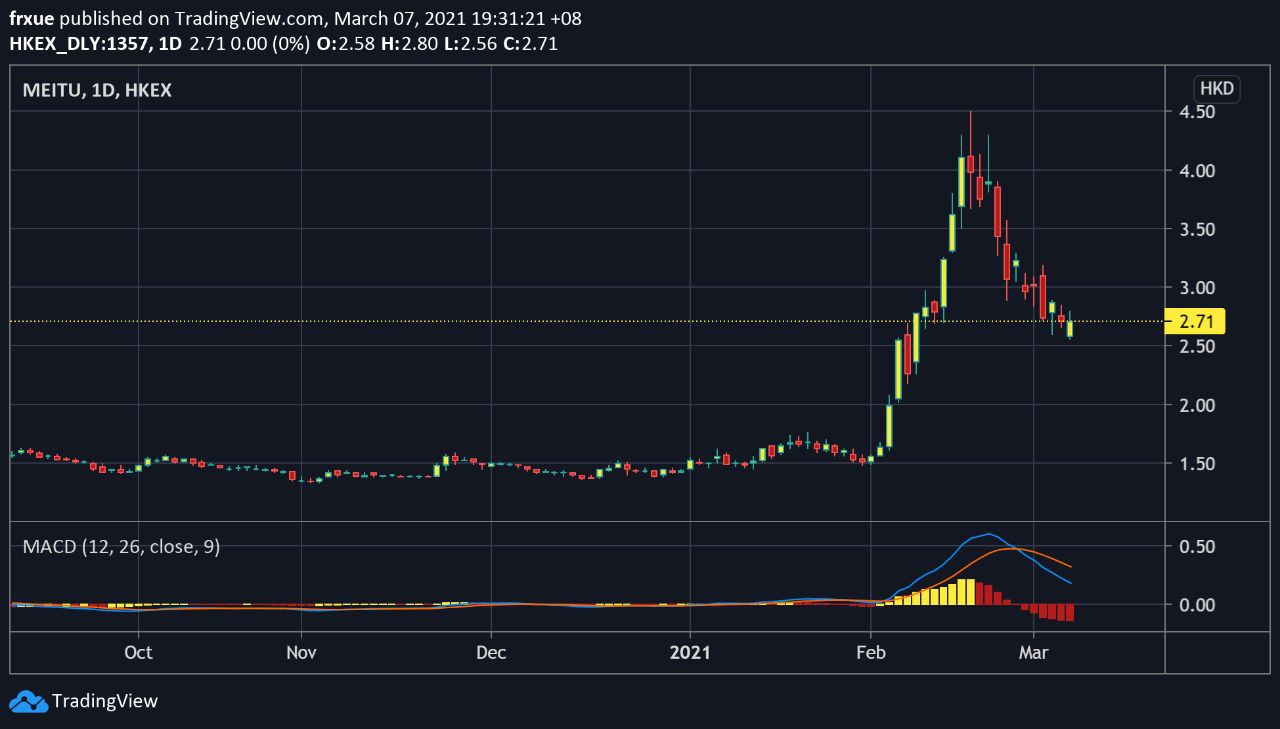Click the blue MACD line peak
Image resolution: width=1280 pixels, height=729 pixels.
[x=988, y=534]
